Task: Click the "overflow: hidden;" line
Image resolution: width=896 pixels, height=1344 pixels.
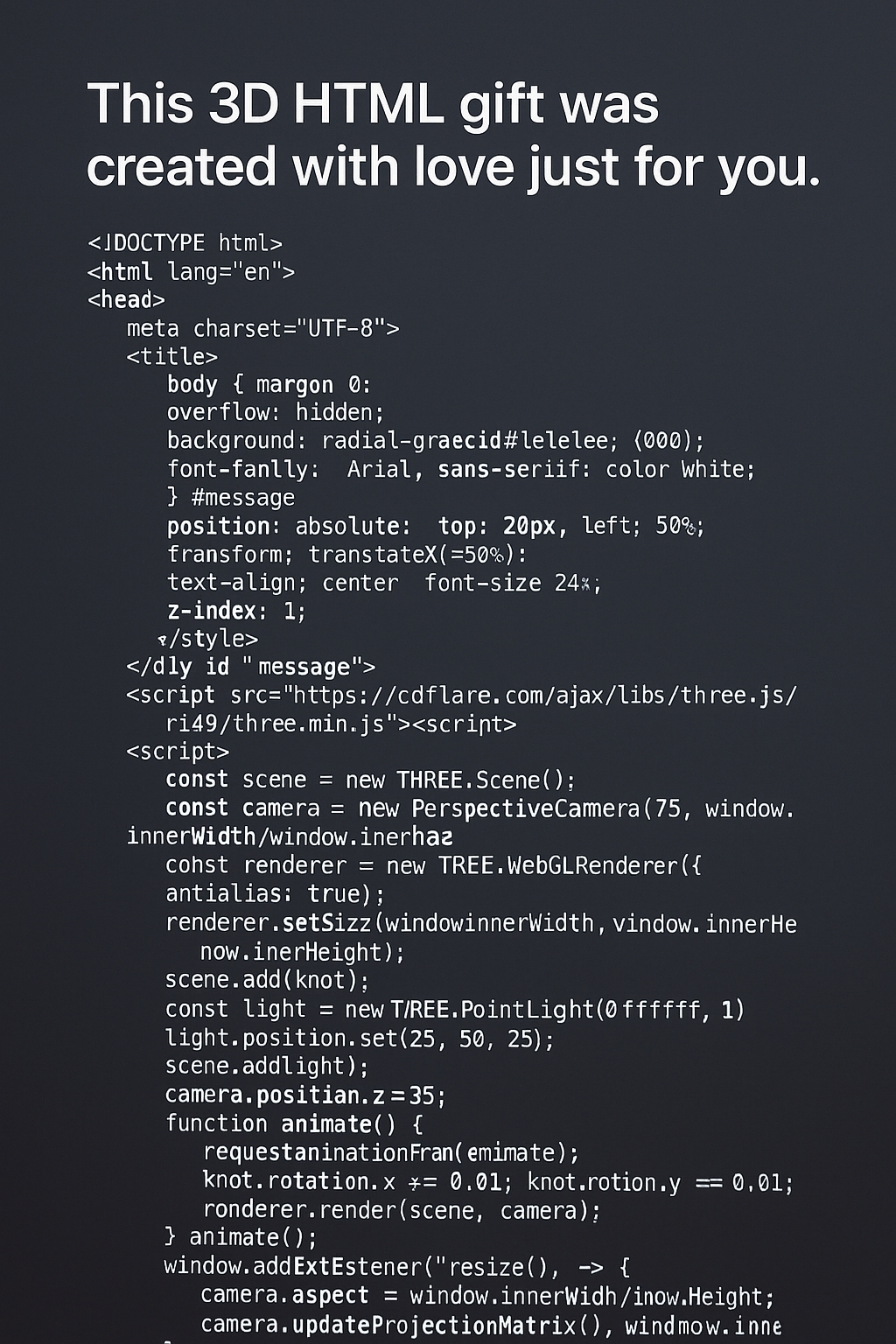Action: click(x=275, y=412)
